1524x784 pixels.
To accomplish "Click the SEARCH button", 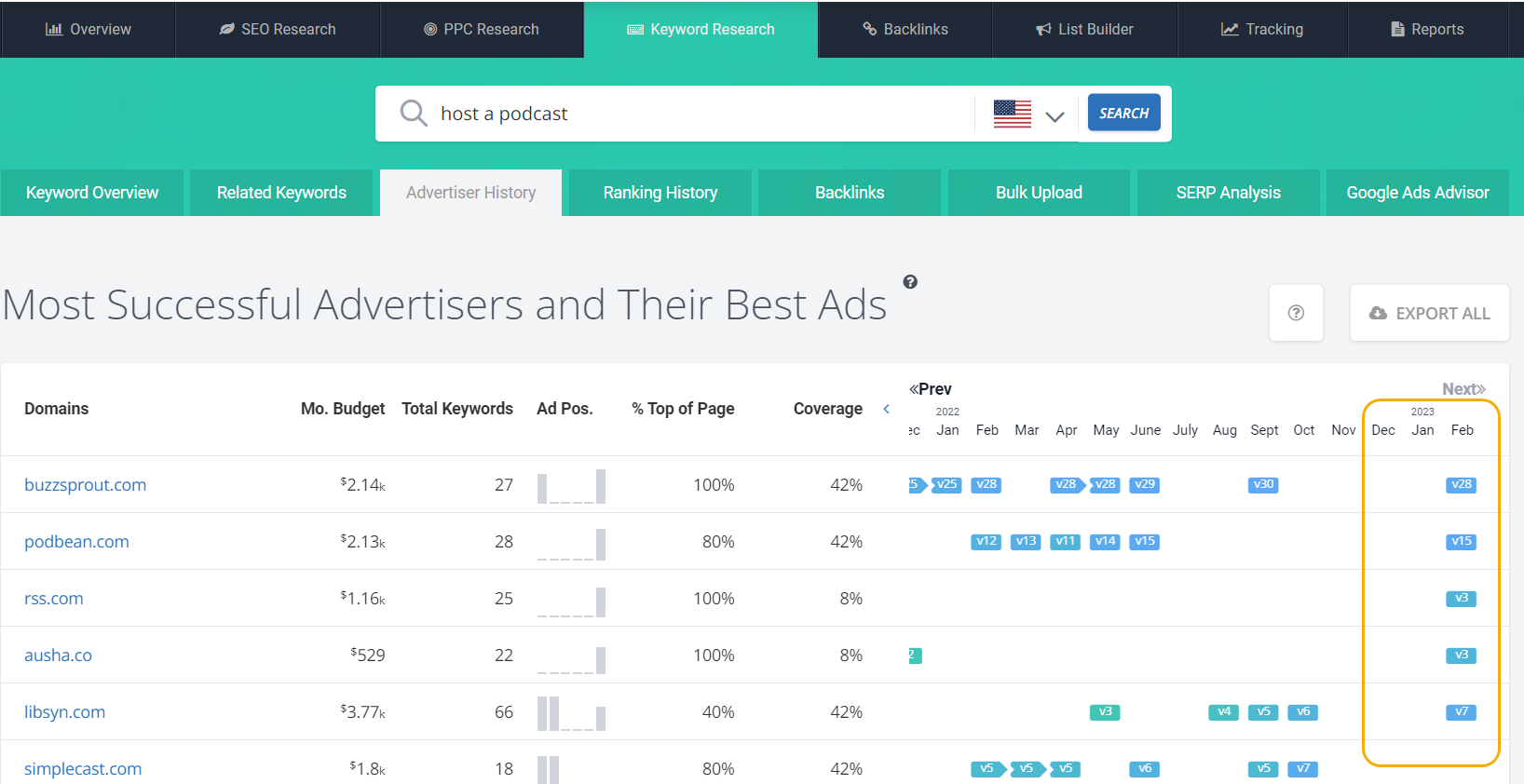I will (x=1124, y=113).
